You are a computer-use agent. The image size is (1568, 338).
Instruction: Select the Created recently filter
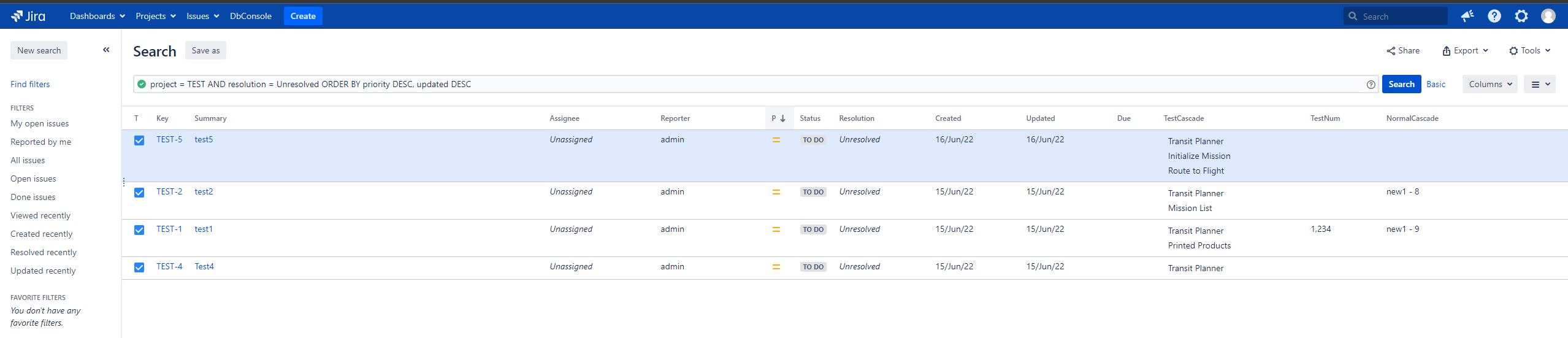(42, 234)
